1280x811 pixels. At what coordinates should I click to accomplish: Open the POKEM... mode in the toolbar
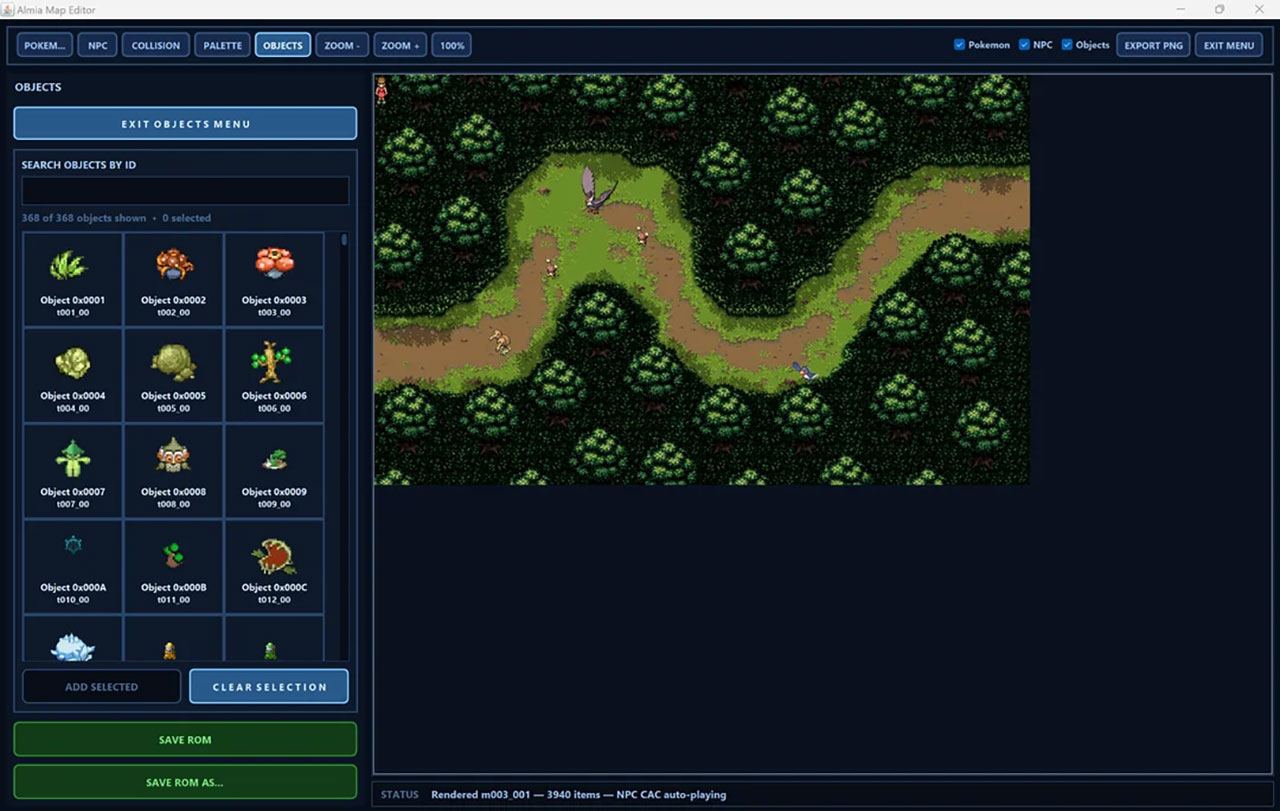(45, 45)
